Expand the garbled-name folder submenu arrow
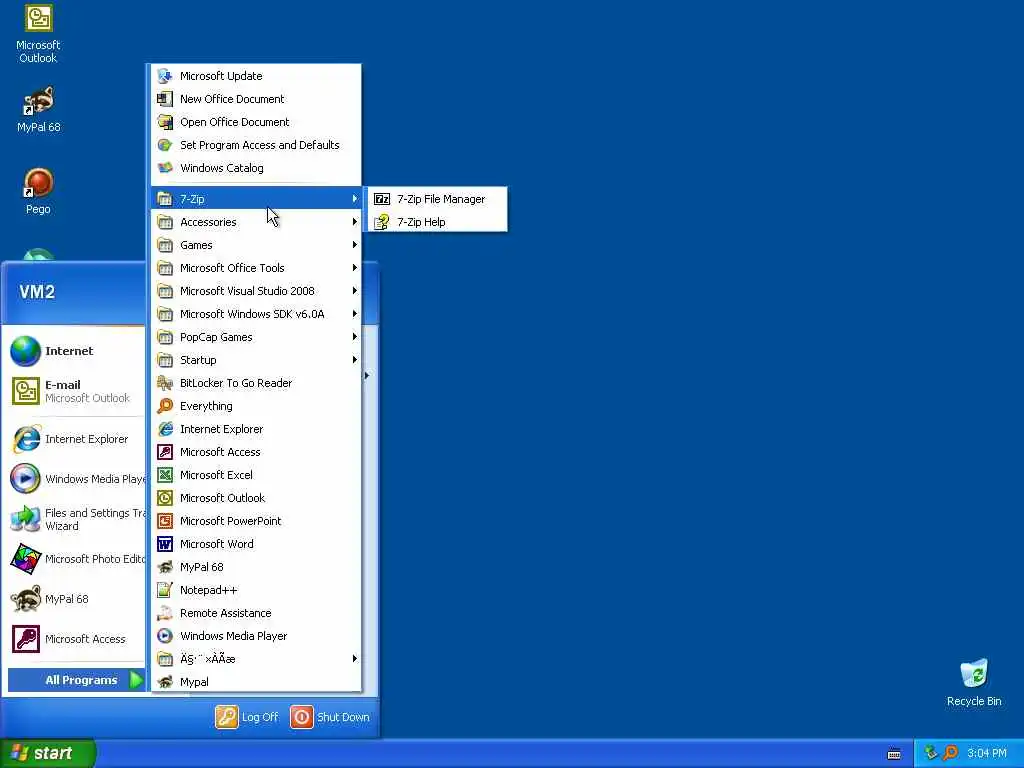Image resolution: width=1024 pixels, height=768 pixels. (355, 659)
